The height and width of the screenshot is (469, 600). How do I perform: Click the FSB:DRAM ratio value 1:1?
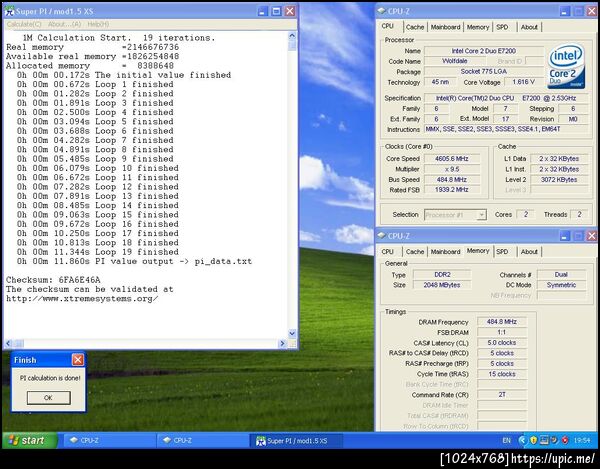pos(502,332)
